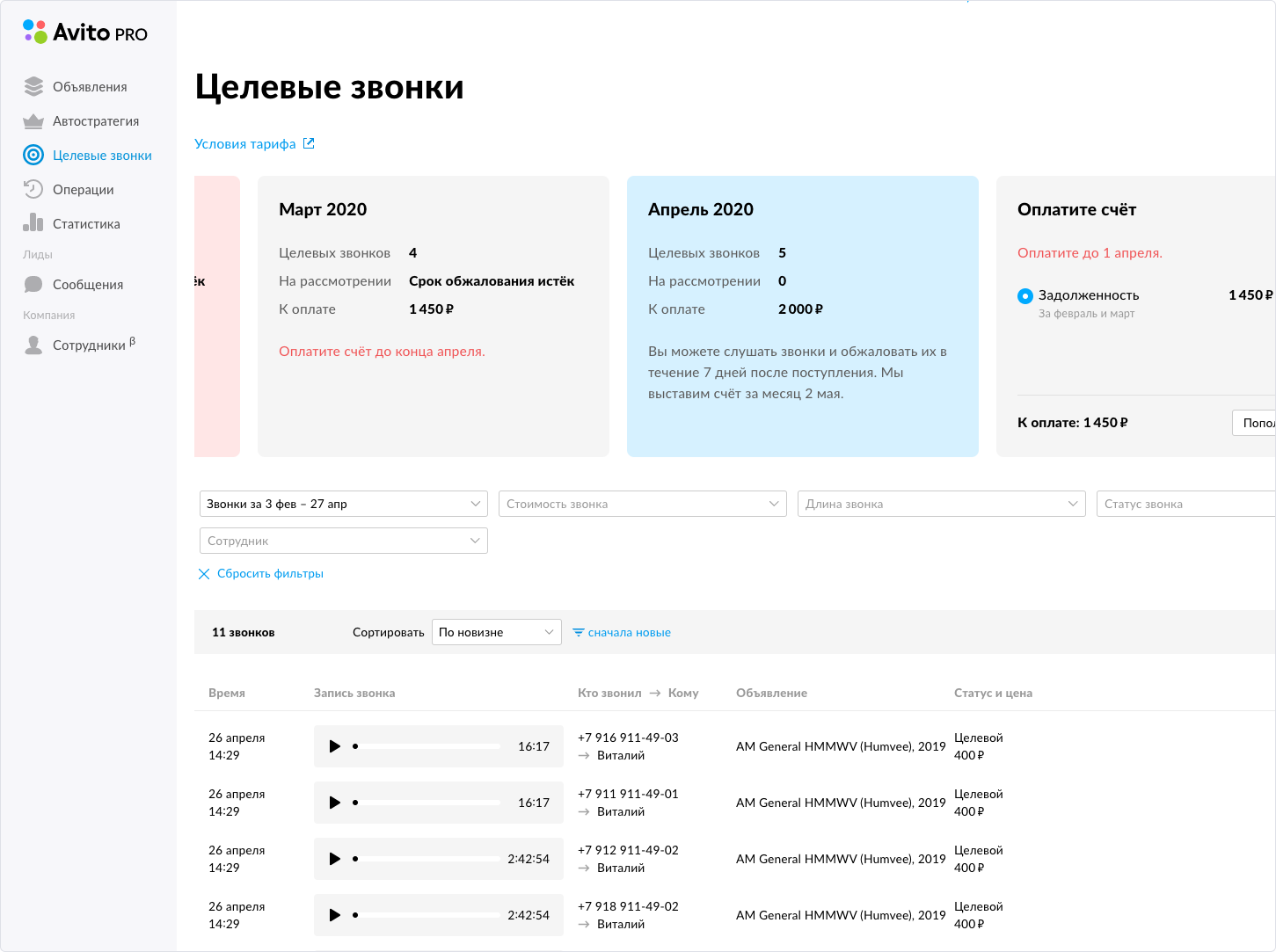This screenshot has height=952, width=1276.
Task: Expand the Стоимость звонка dropdown
Action: (x=642, y=504)
